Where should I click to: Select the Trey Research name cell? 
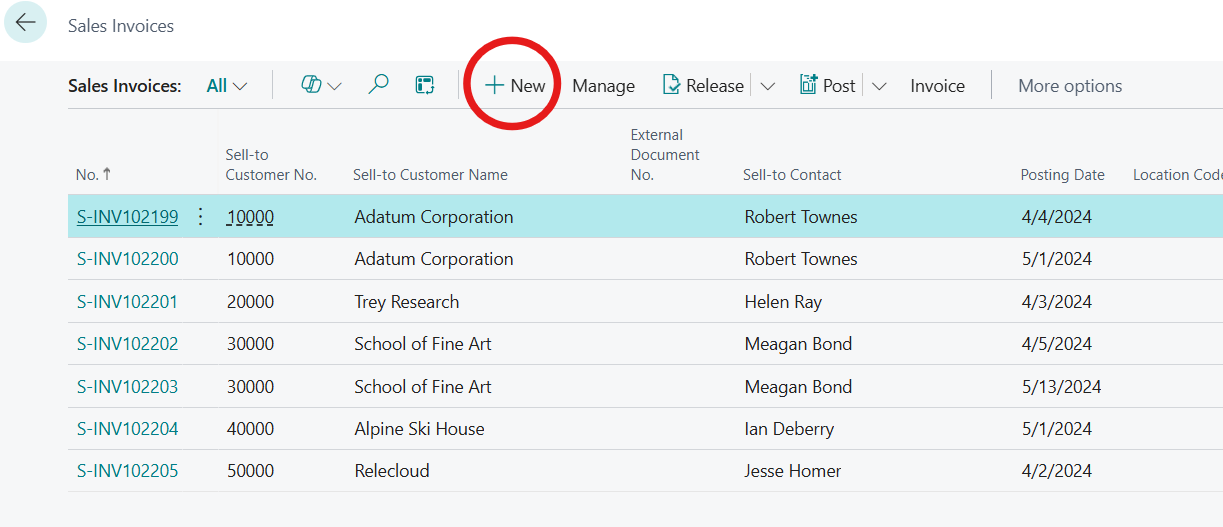pyautogui.click(x=407, y=302)
